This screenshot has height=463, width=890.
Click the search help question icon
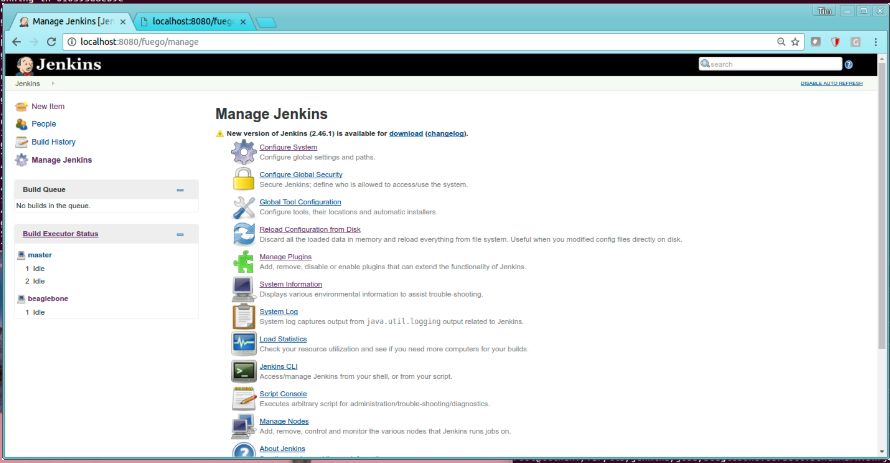[849, 65]
